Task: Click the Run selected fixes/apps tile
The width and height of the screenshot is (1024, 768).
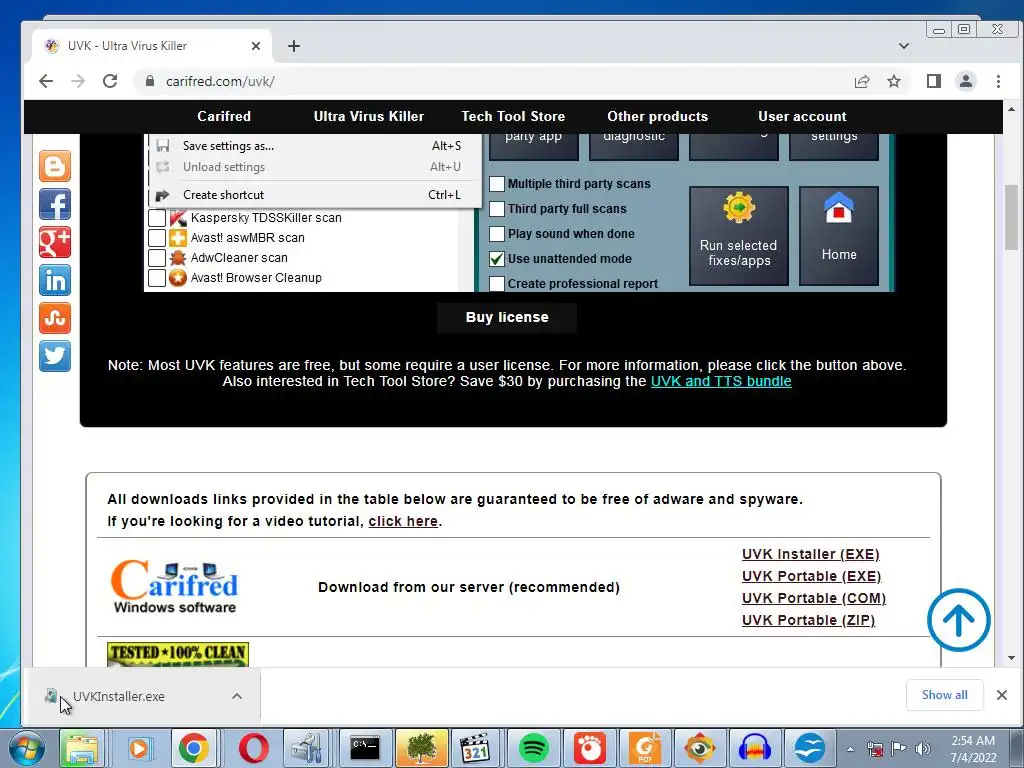Action: [x=739, y=236]
